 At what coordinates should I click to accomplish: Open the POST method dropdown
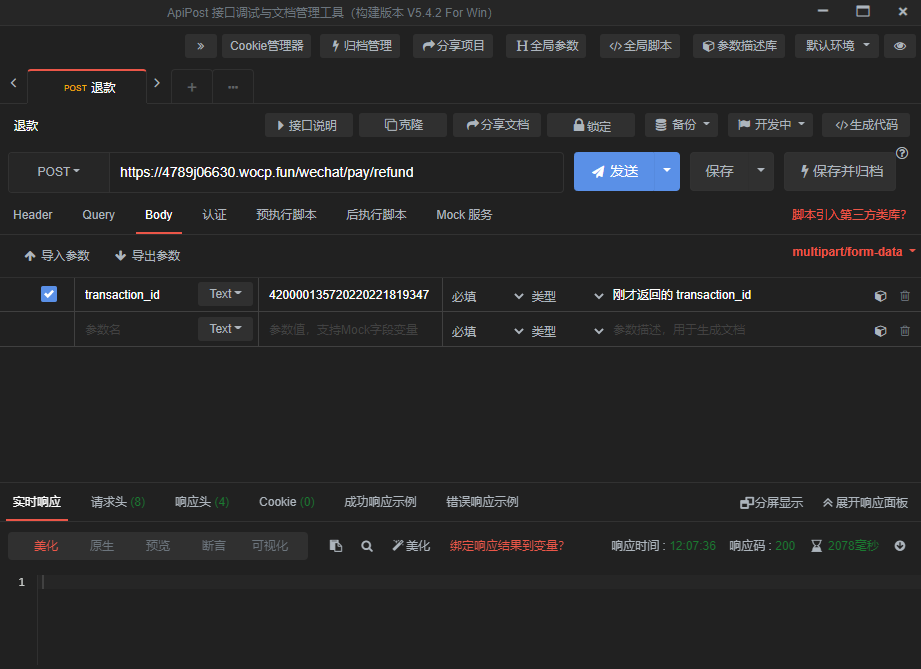click(x=59, y=172)
